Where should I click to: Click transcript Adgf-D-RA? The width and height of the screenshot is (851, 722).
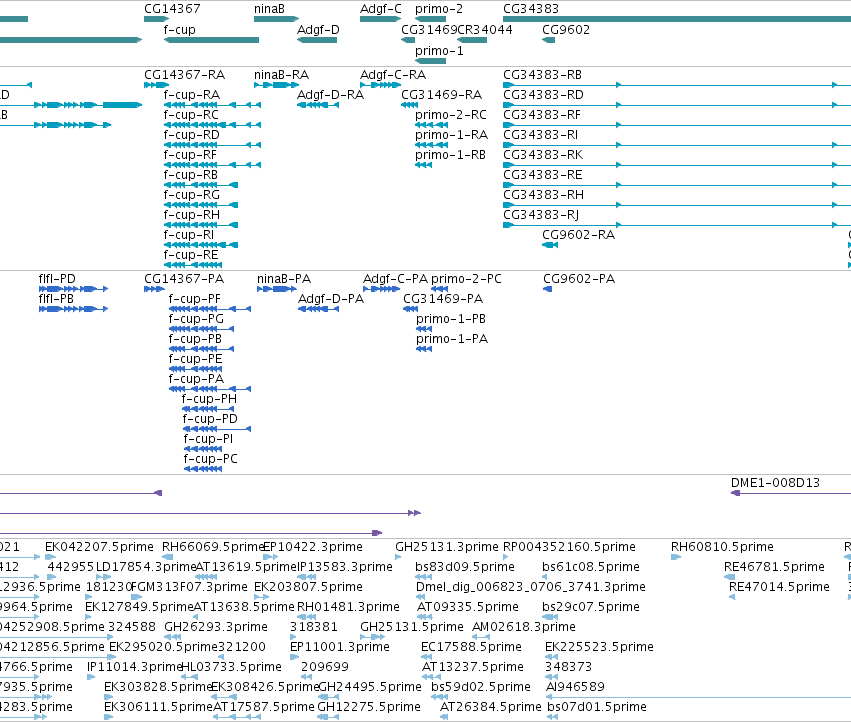point(330,95)
